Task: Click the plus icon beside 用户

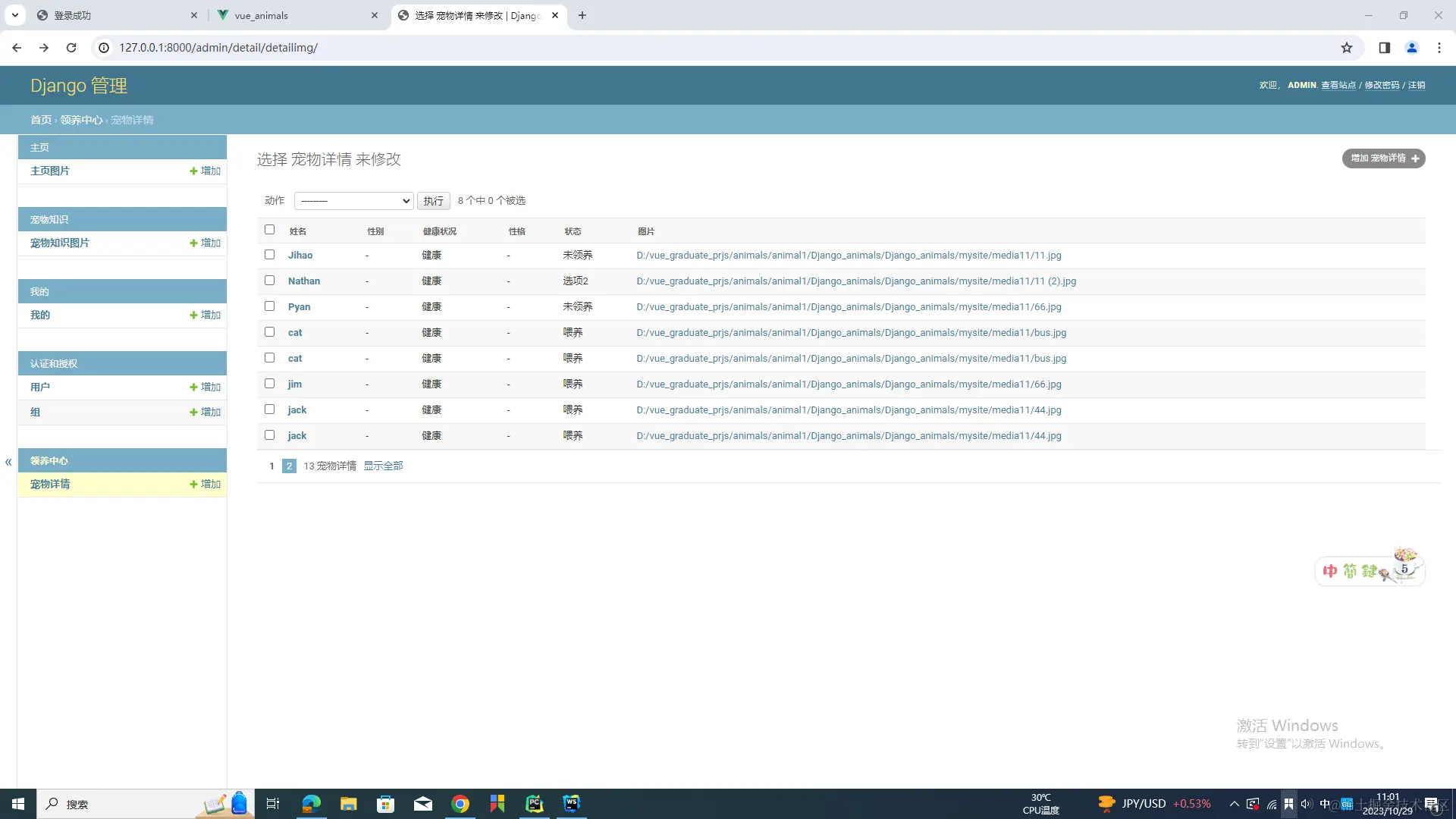Action: [x=194, y=388]
